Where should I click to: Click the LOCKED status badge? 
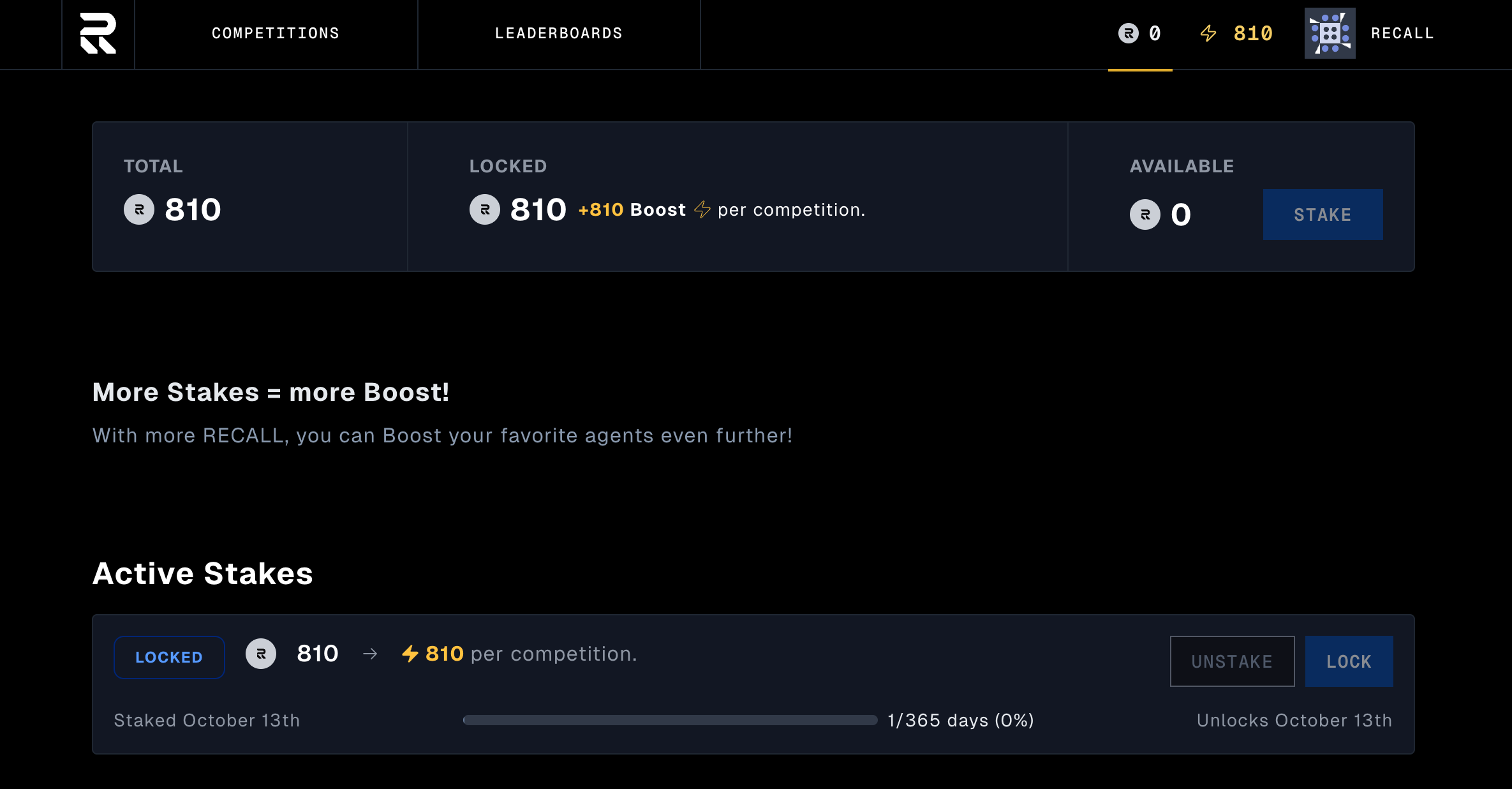[x=169, y=657]
